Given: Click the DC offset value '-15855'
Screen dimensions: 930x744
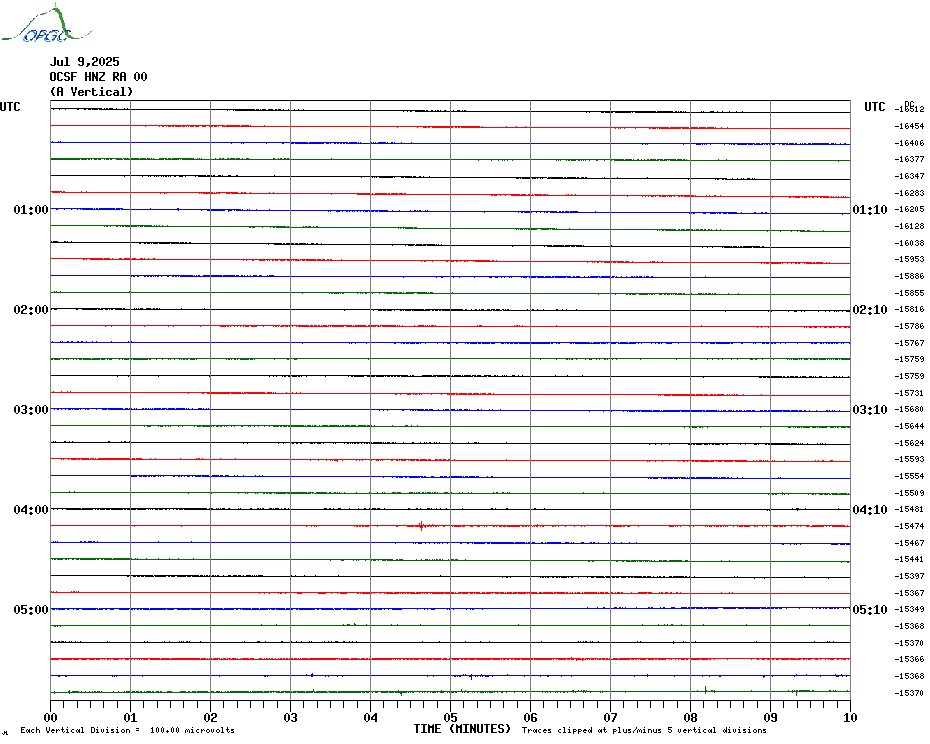Looking at the screenshot, I should coord(909,293).
